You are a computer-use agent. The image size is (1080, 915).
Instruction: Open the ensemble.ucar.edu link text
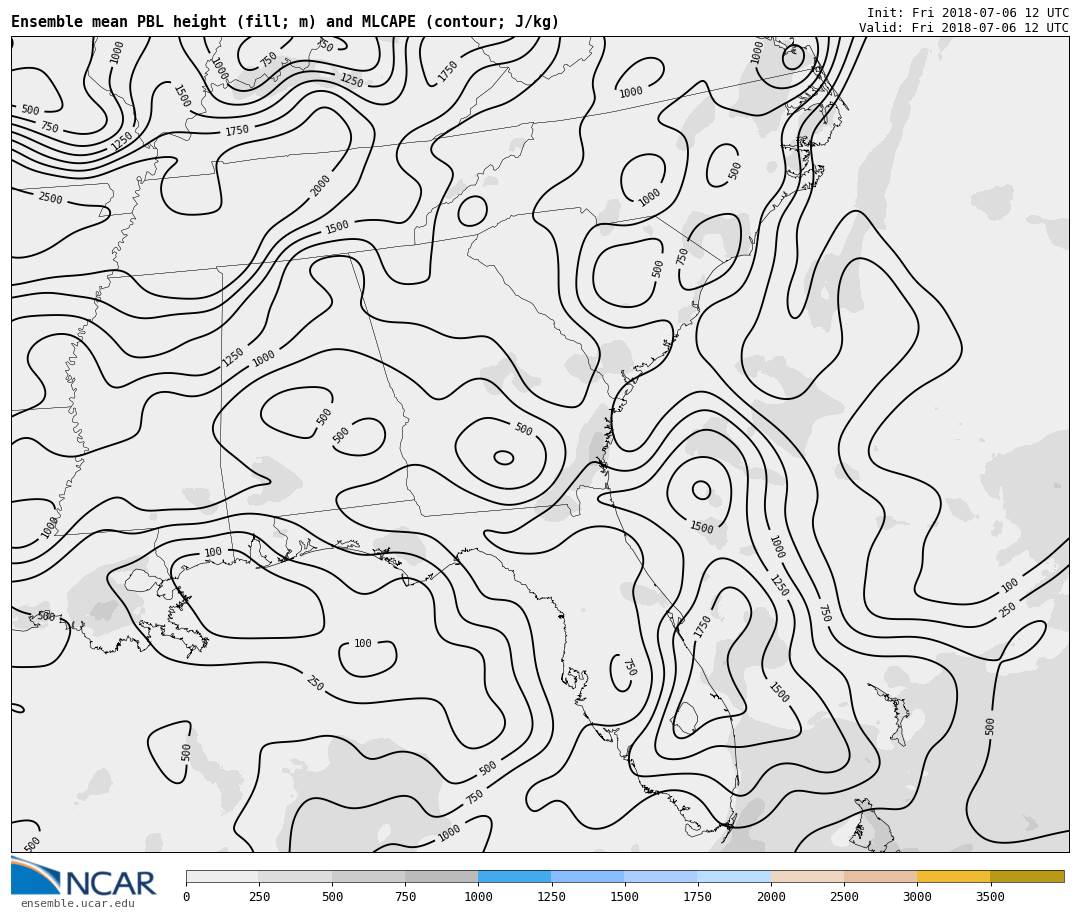(x=78, y=903)
